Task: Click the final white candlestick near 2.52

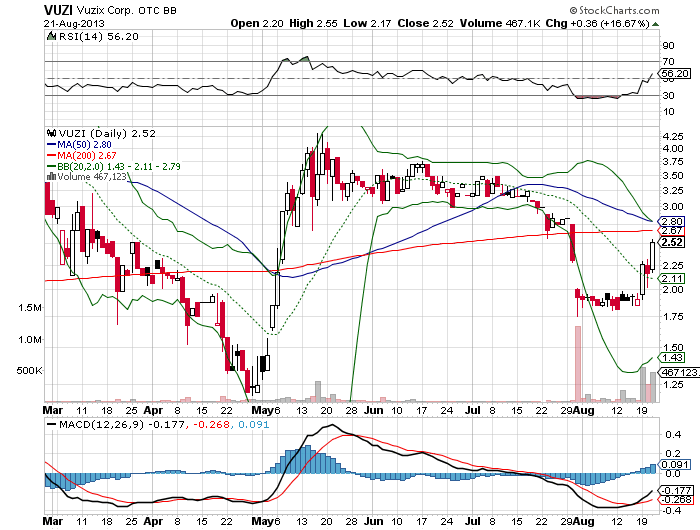Action: click(652, 256)
